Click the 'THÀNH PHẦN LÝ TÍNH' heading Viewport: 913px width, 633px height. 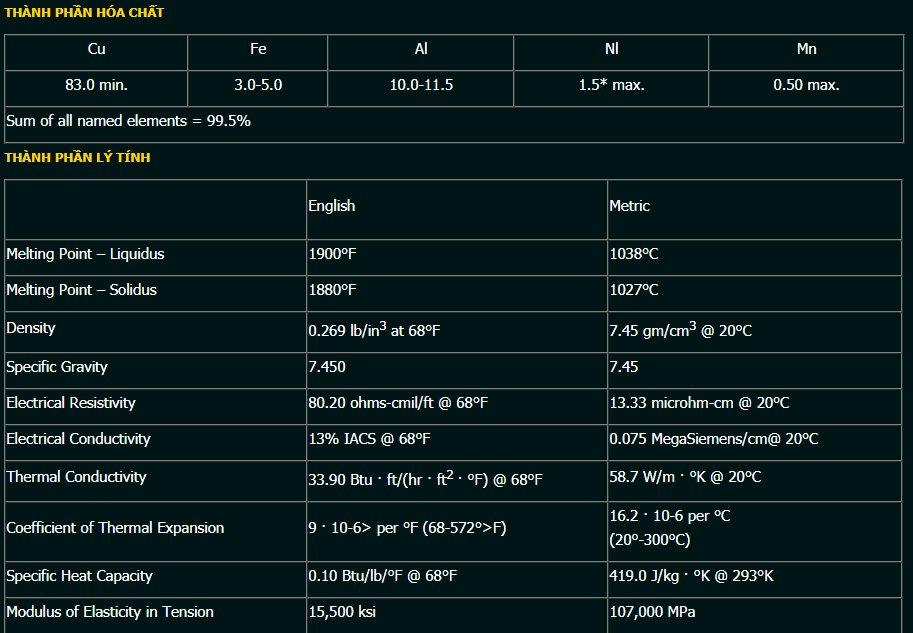[x=78, y=157]
